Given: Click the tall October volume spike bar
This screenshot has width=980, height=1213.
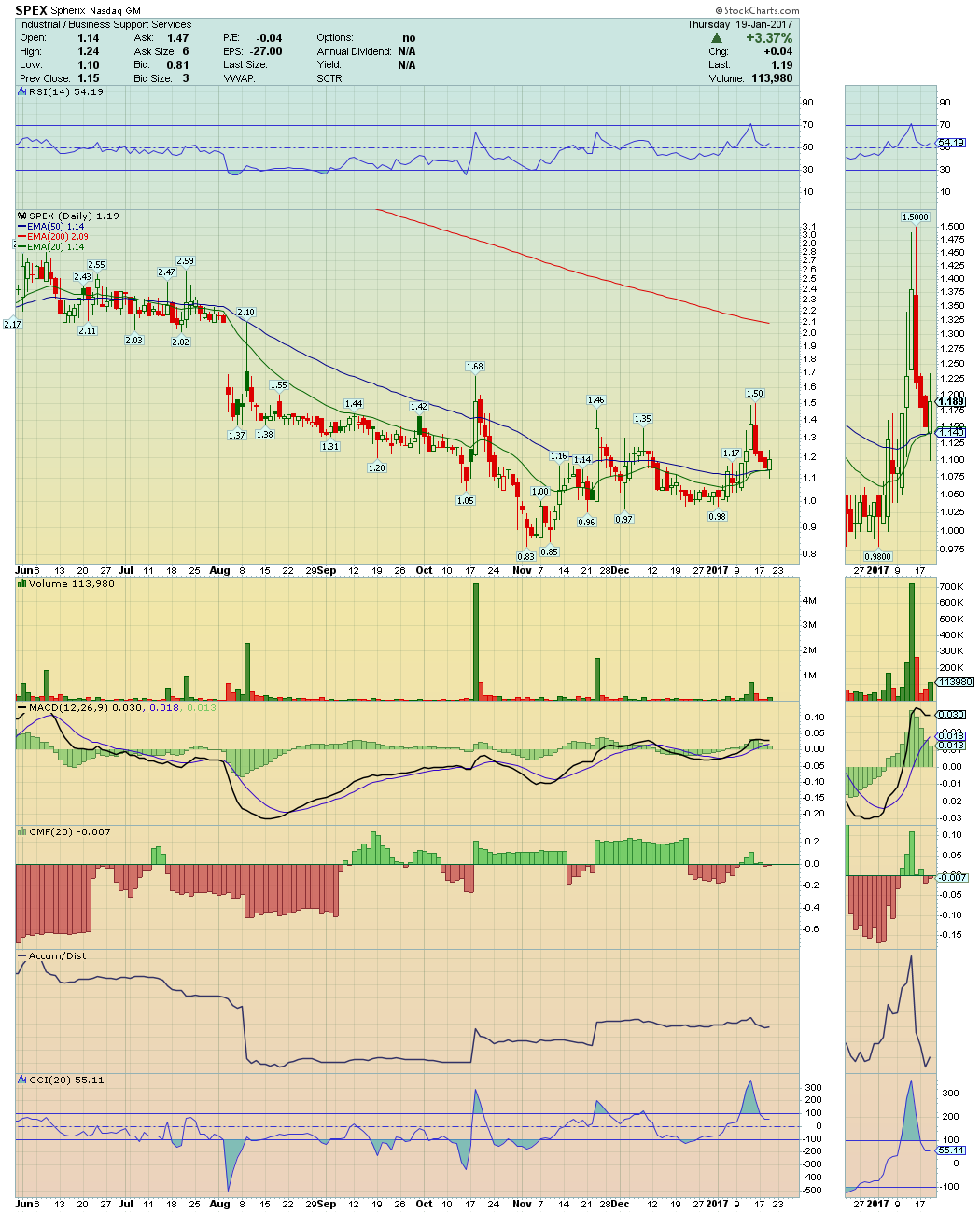Looking at the screenshot, I should pyautogui.click(x=476, y=641).
